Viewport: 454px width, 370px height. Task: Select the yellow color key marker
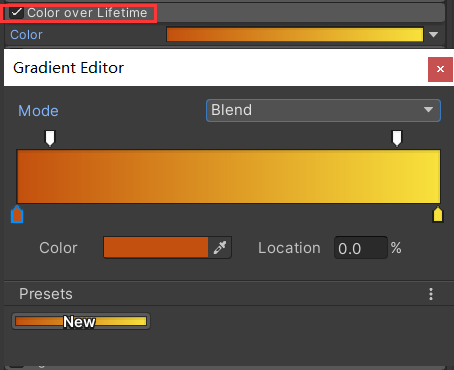438,214
